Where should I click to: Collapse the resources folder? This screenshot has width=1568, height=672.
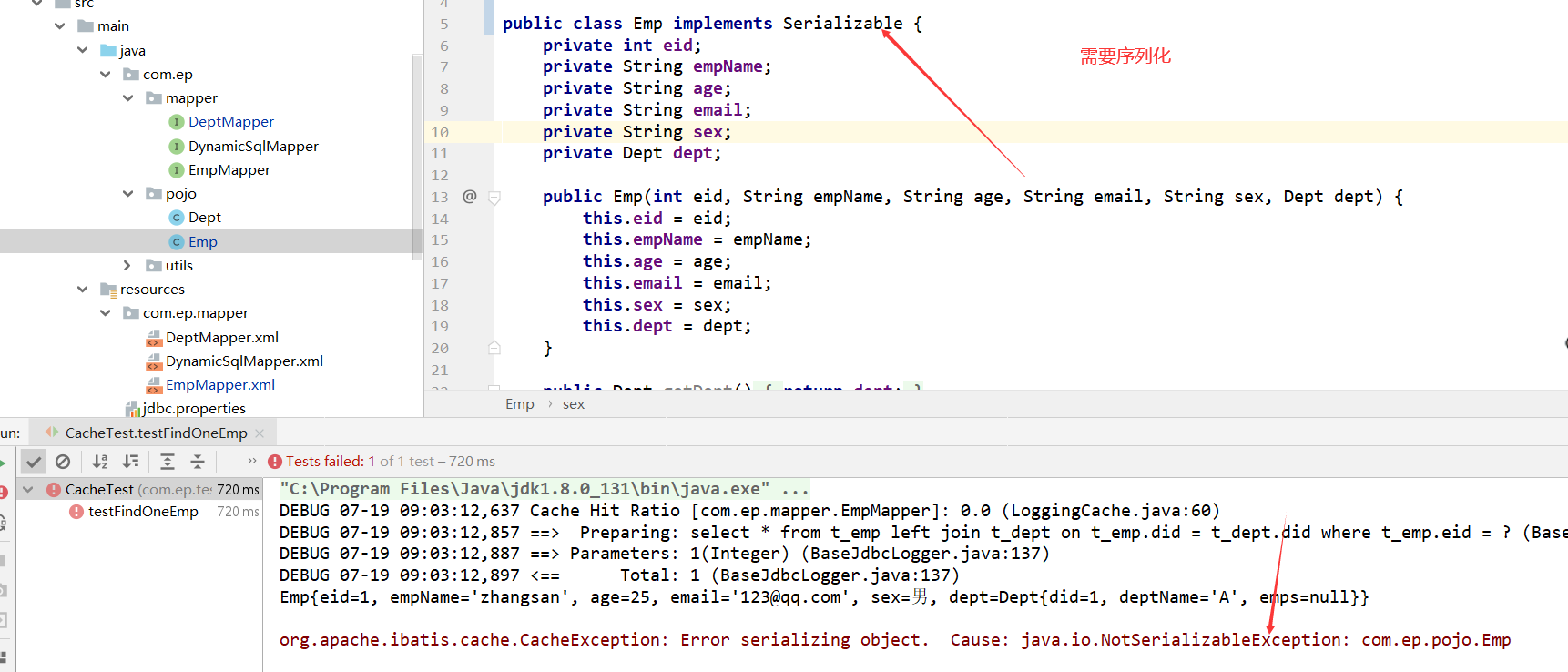(x=83, y=290)
